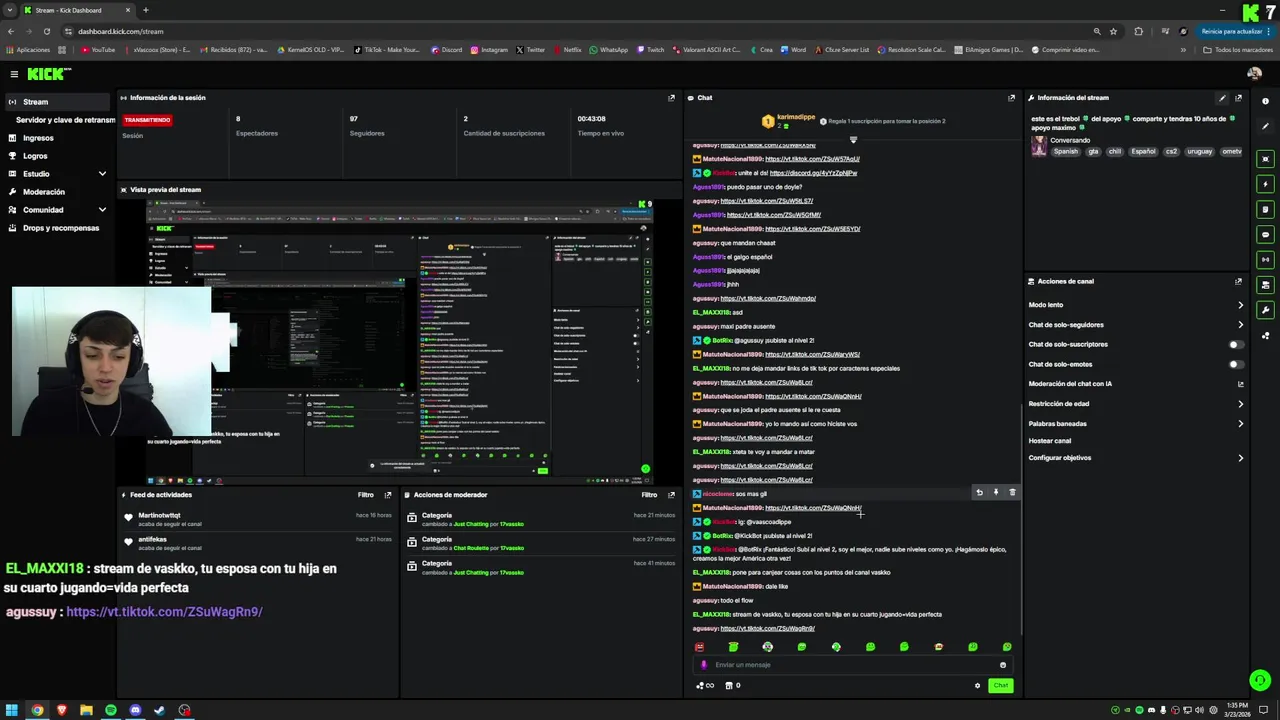1280x720 pixels.
Task: Open Ingresos in sidebar
Action: click(x=38, y=138)
